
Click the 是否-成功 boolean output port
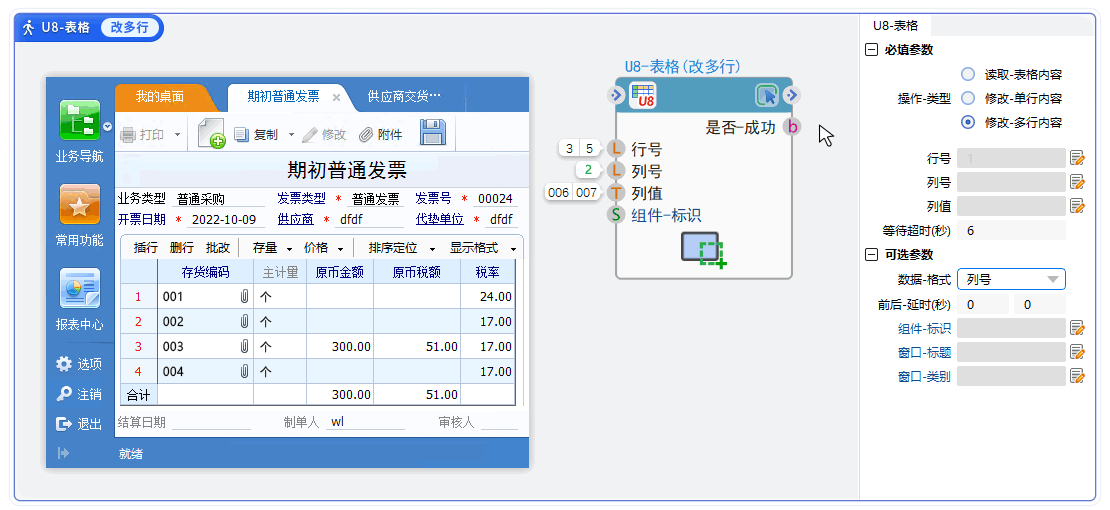click(793, 128)
